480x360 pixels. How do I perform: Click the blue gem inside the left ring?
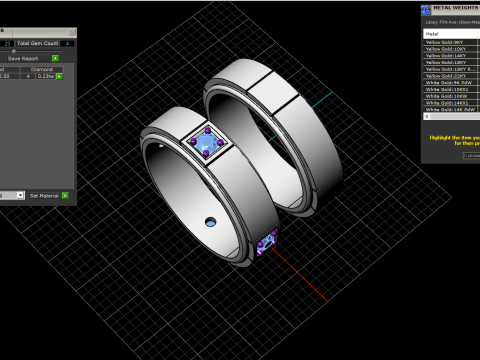[x=210, y=223]
